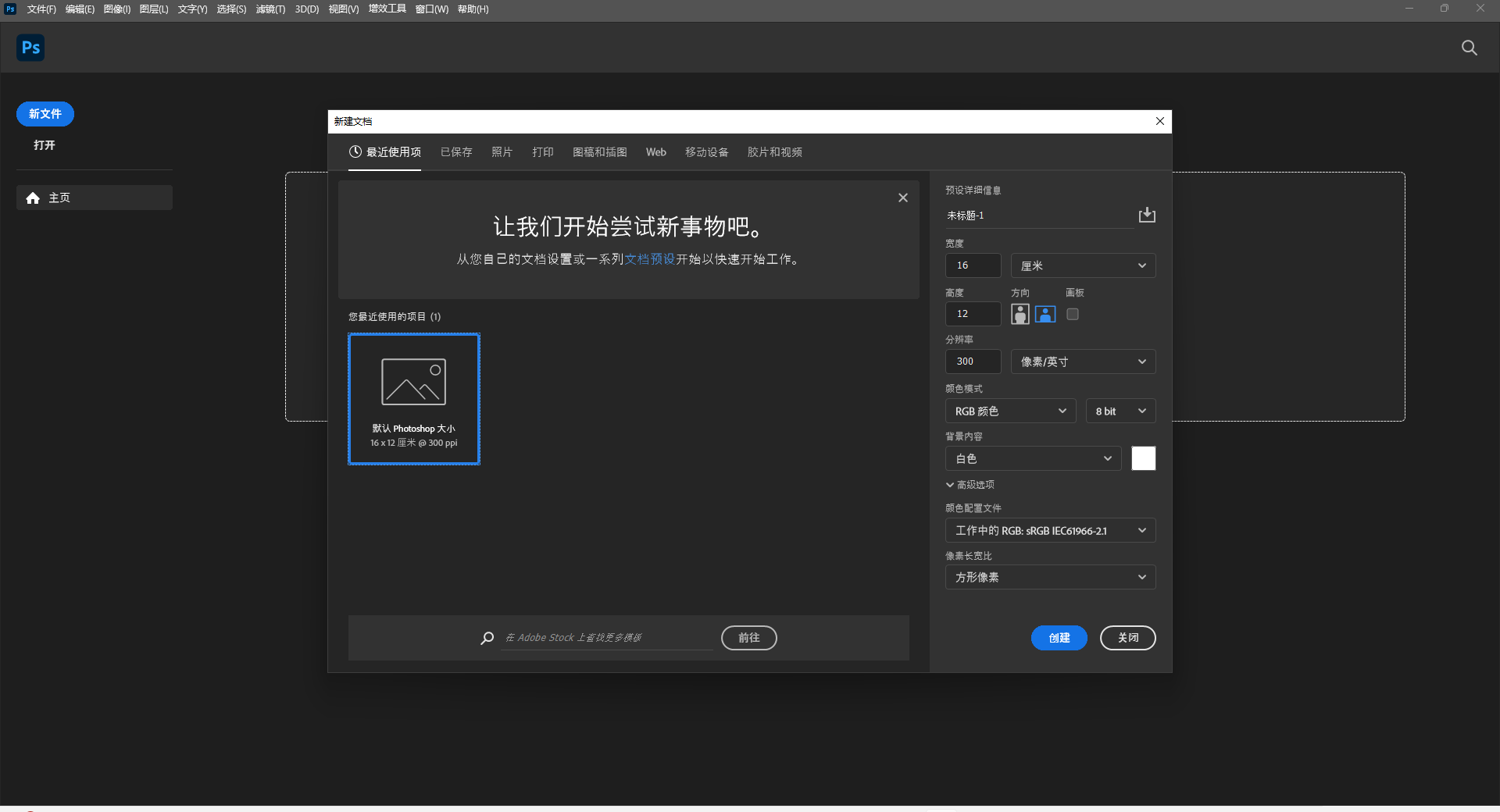
Task: Open the 厘米 width unit dropdown
Action: click(1082, 265)
